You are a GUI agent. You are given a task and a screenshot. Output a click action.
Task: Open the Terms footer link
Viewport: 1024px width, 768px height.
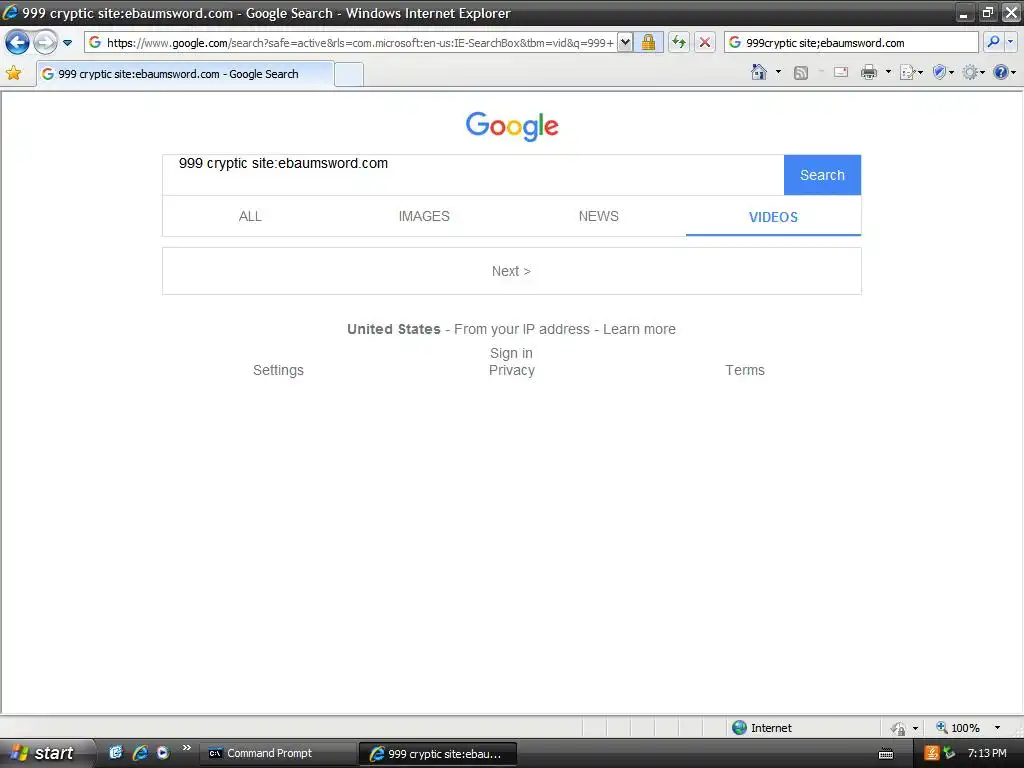pyautogui.click(x=744, y=370)
